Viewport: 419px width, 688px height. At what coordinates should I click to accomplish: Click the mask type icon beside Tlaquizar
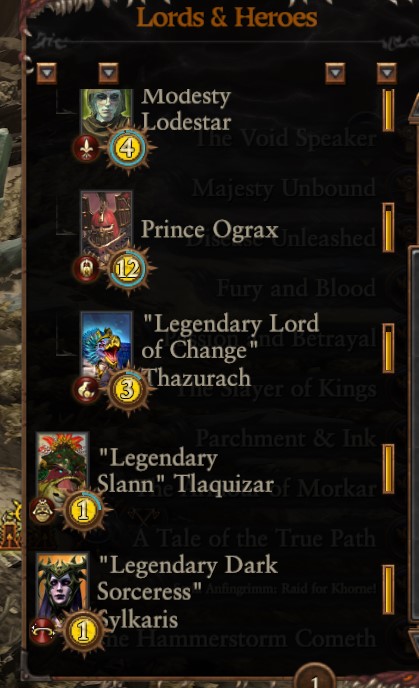pyautogui.click(x=42, y=510)
